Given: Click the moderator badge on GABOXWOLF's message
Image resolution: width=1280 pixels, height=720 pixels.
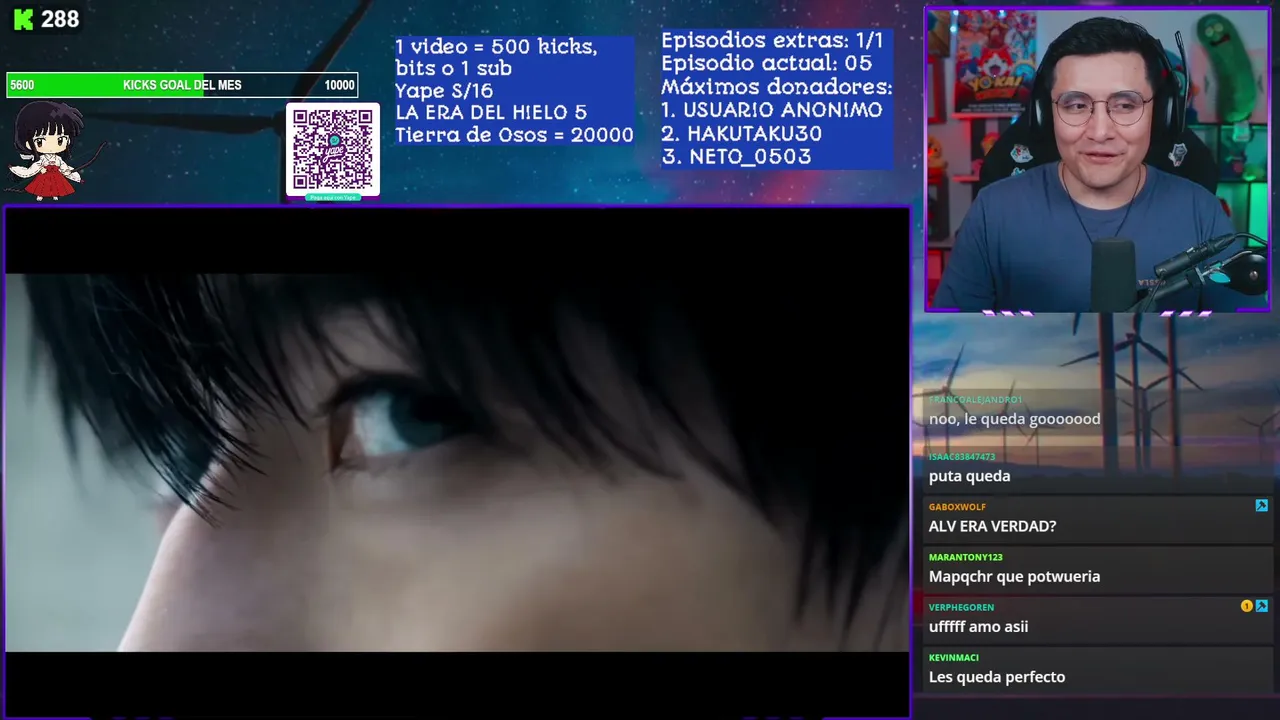Looking at the screenshot, I should [x=1261, y=506].
